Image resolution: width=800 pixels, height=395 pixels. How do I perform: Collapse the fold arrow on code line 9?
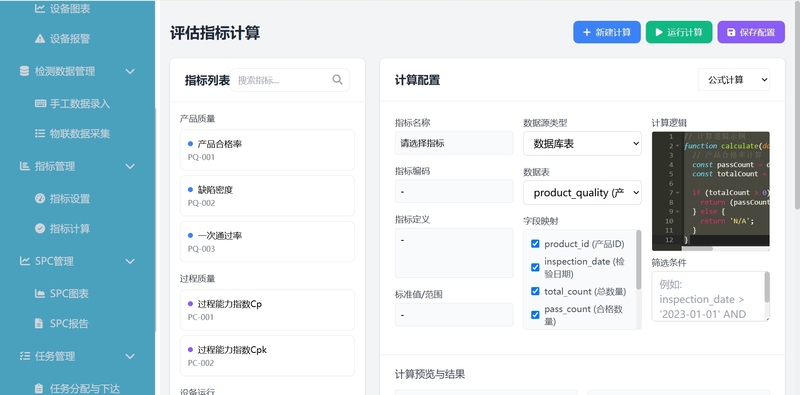pos(677,211)
